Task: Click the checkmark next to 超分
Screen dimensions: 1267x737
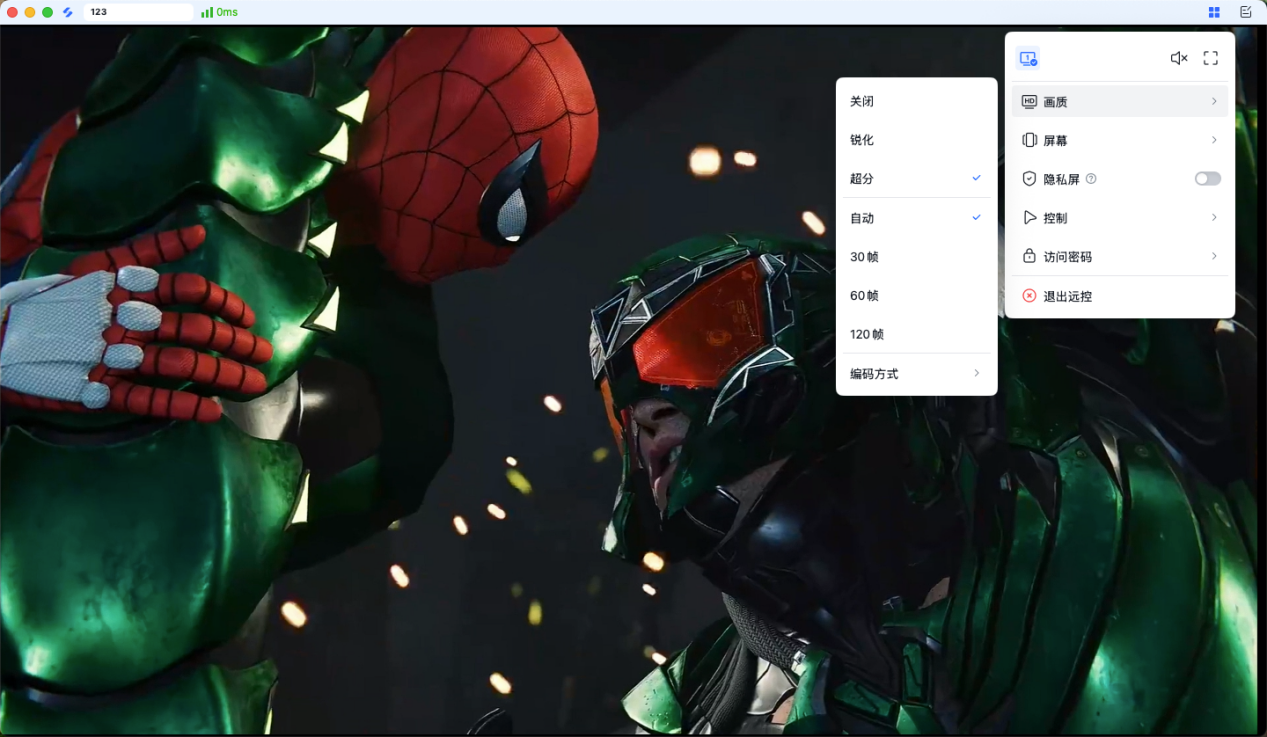Action: pyautogui.click(x=976, y=178)
